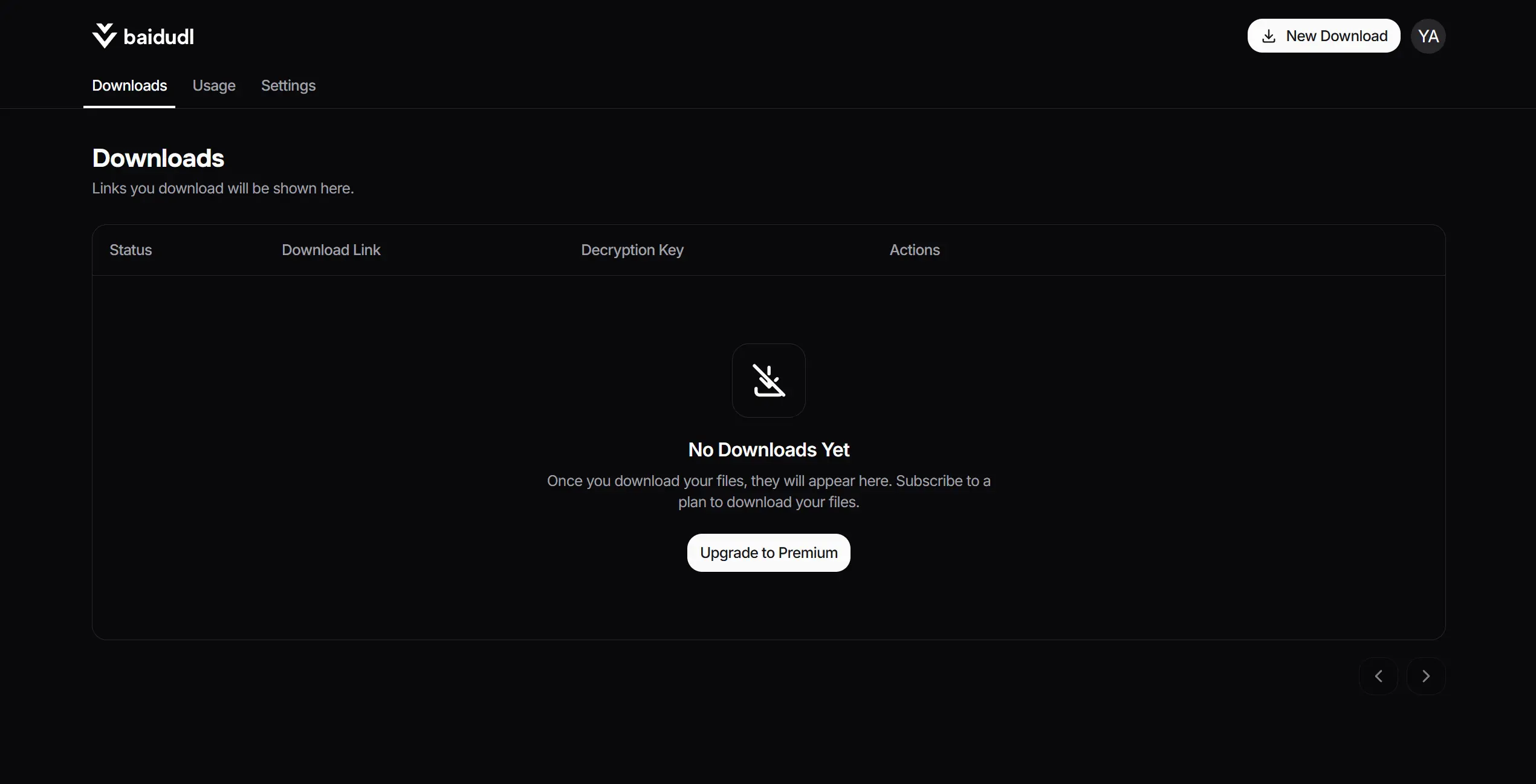Click the Actions column header
The width and height of the screenshot is (1536, 784).
point(914,250)
